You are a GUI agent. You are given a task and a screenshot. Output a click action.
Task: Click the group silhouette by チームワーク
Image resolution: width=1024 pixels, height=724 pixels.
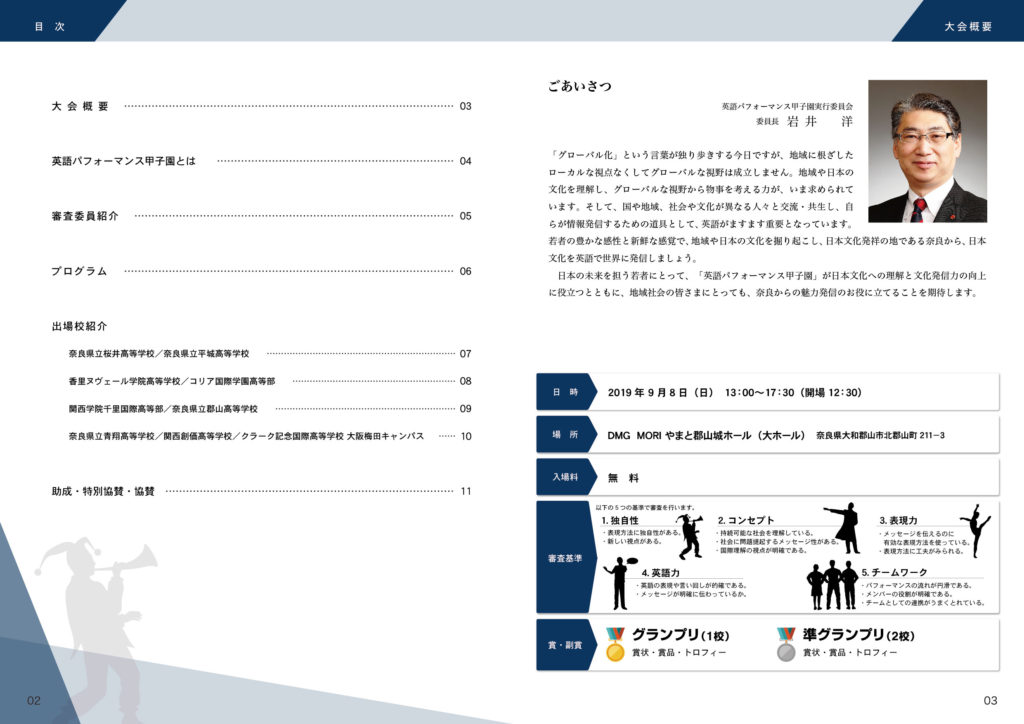(x=832, y=586)
